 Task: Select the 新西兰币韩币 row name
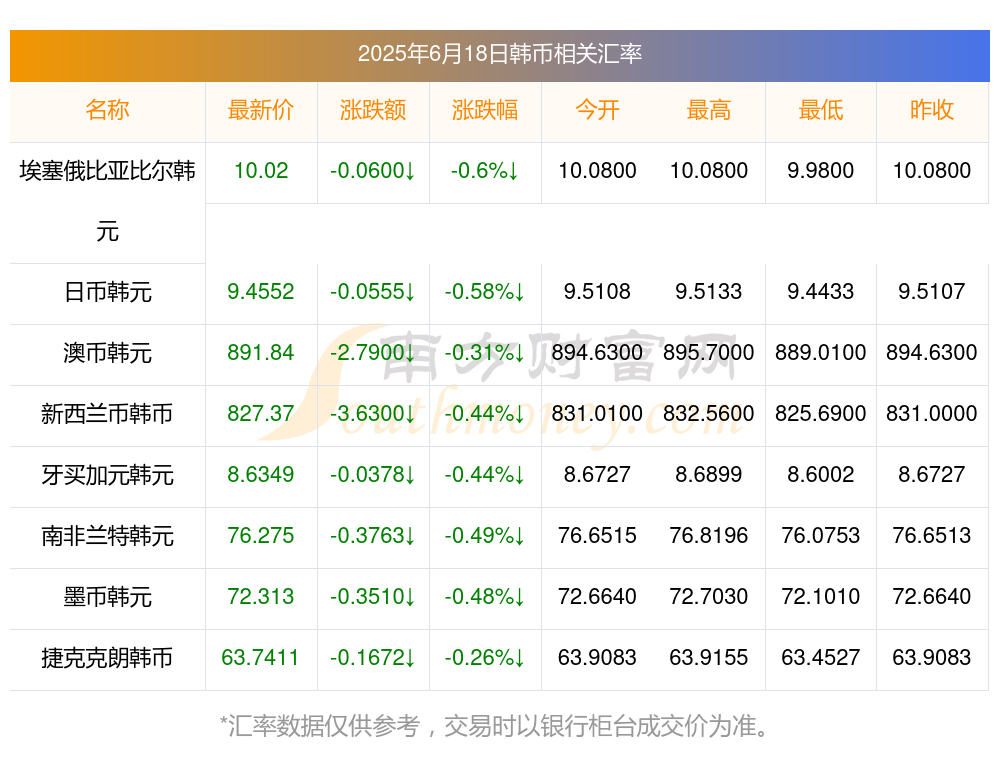(x=107, y=414)
